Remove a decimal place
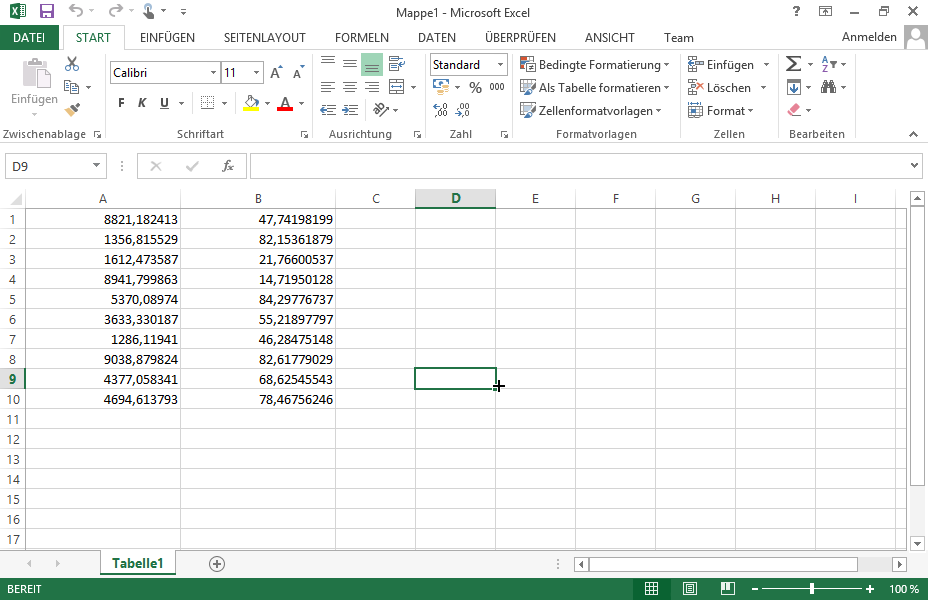 tap(463, 109)
